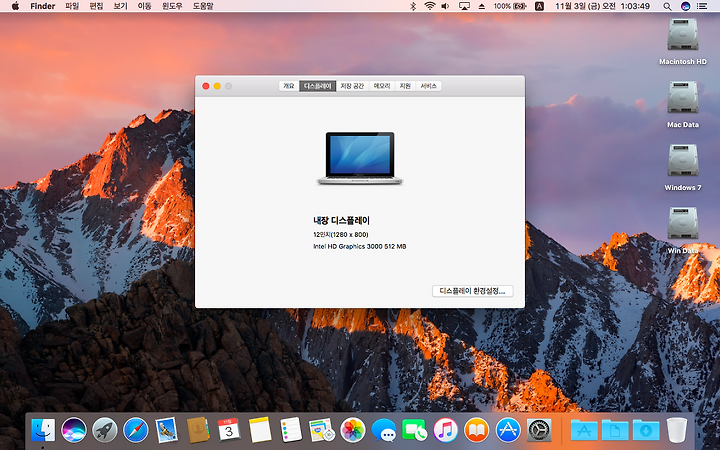Screen dimensions: 720x450
Task: Open the 파일 menu
Action: (x=72, y=6)
